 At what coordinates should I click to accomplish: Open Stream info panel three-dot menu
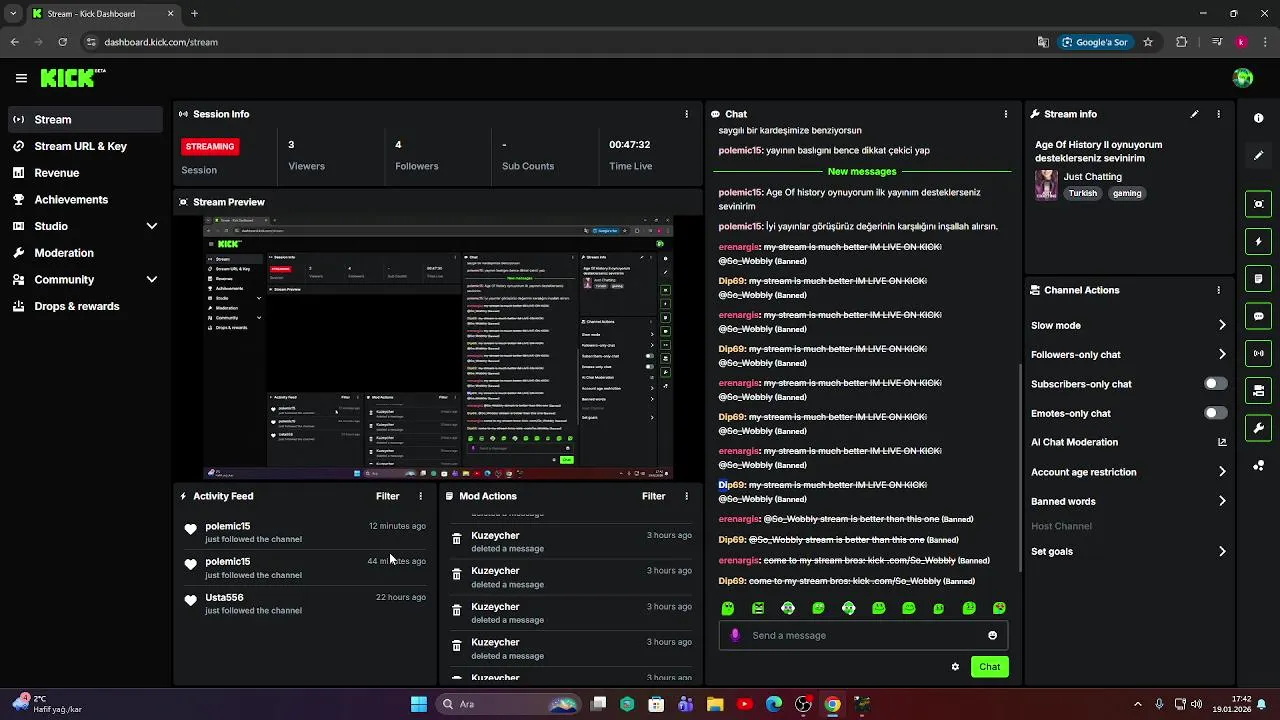(1218, 114)
